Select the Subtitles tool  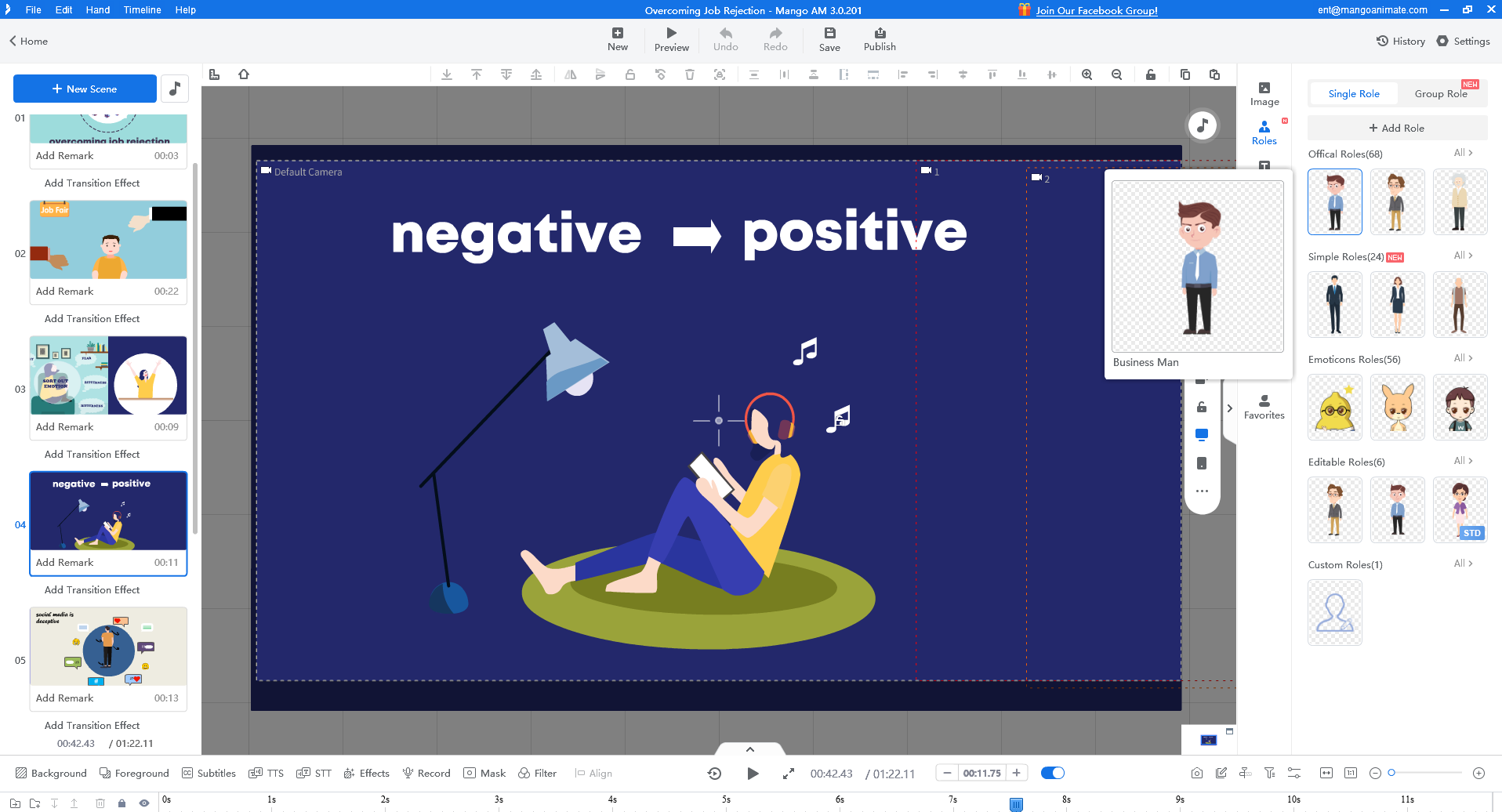pos(209,773)
